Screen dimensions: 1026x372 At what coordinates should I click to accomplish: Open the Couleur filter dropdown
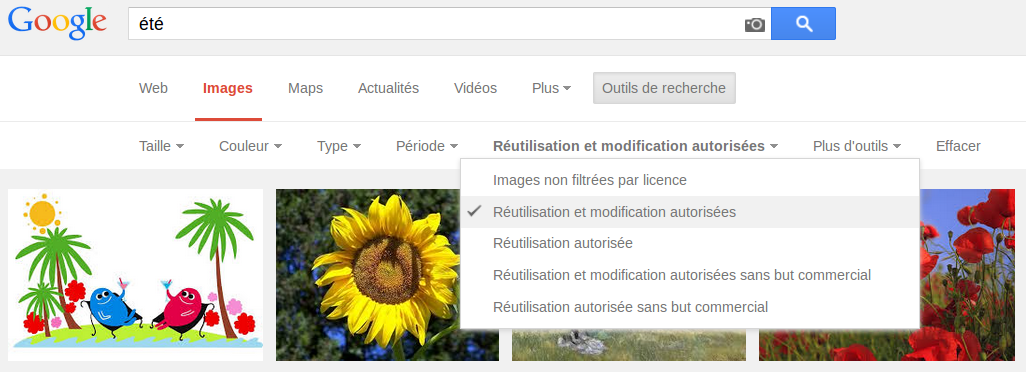[x=251, y=146]
